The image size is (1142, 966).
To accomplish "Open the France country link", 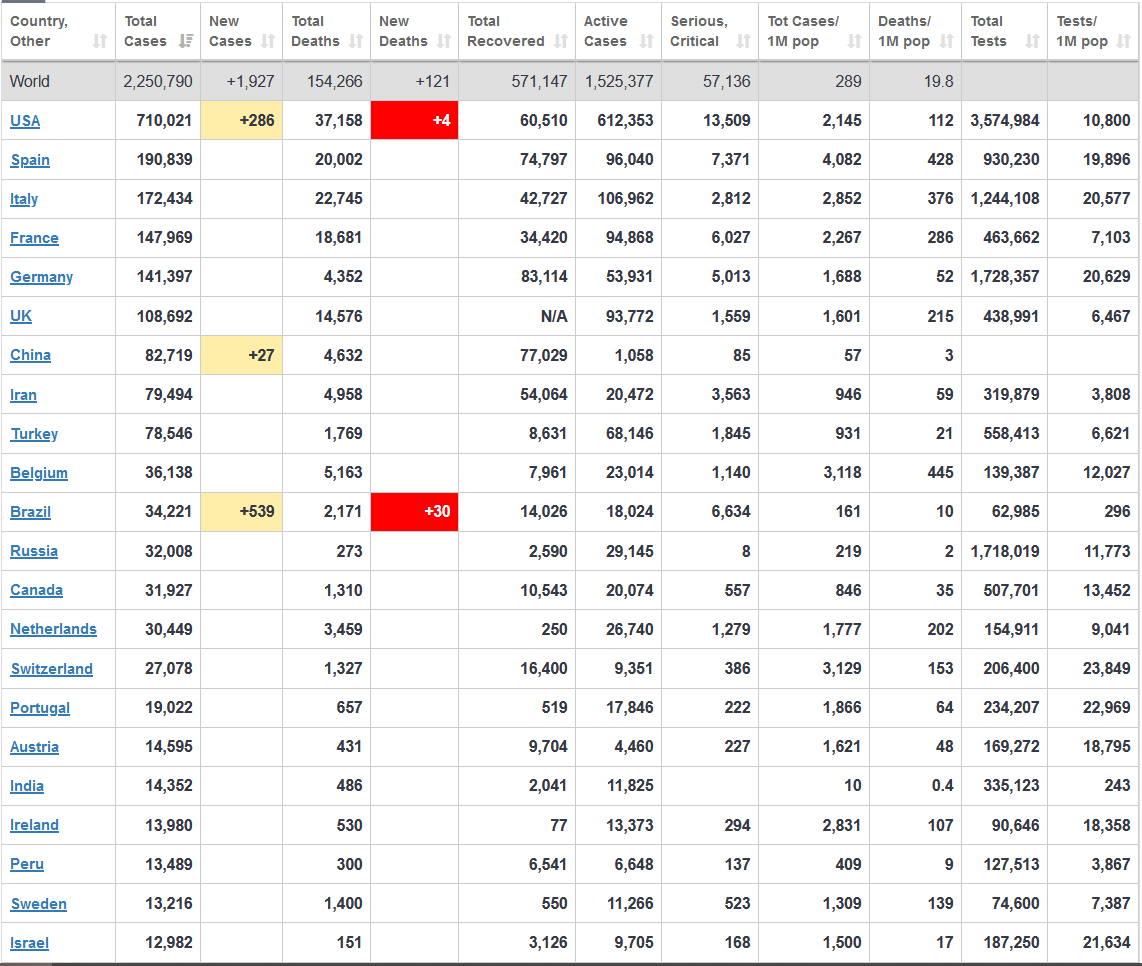I will (34, 237).
